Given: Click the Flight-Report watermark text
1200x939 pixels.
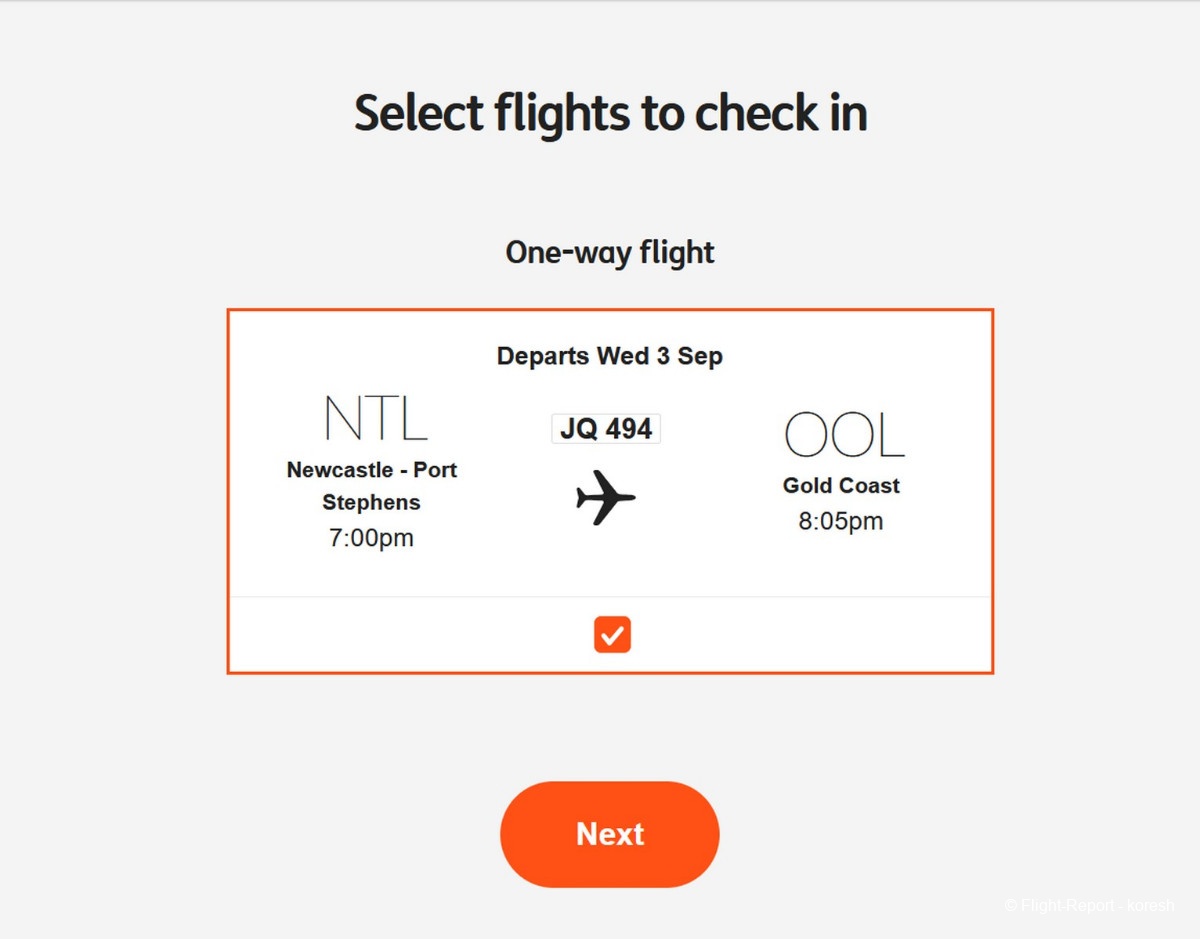Looking at the screenshot, I should (x=1089, y=906).
